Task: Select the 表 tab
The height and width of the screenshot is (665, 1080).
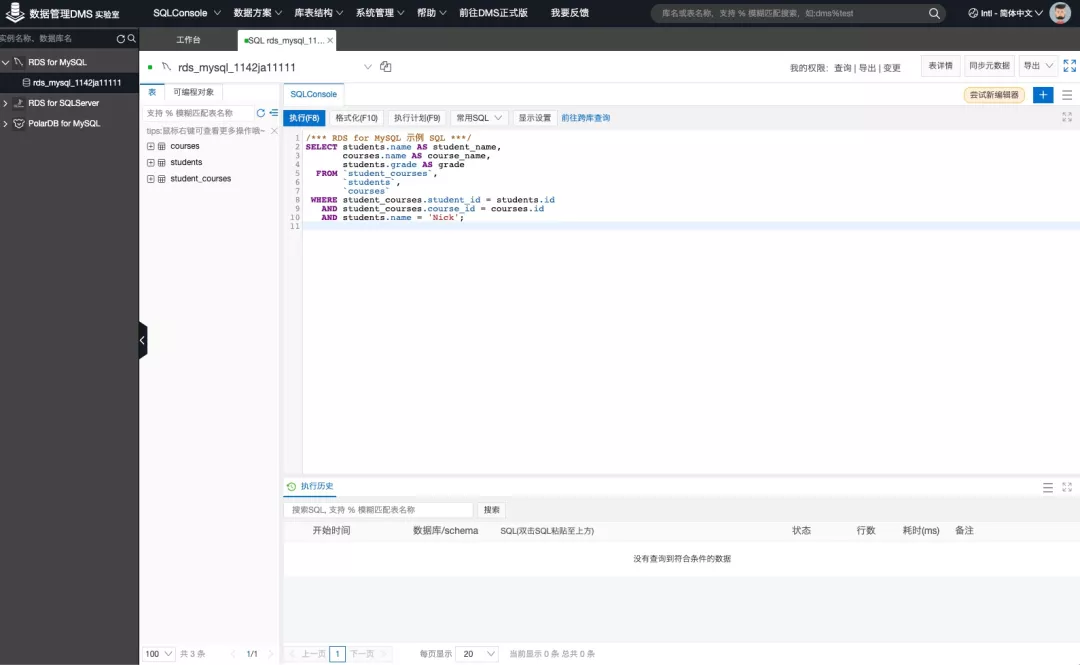Action: click(x=152, y=92)
